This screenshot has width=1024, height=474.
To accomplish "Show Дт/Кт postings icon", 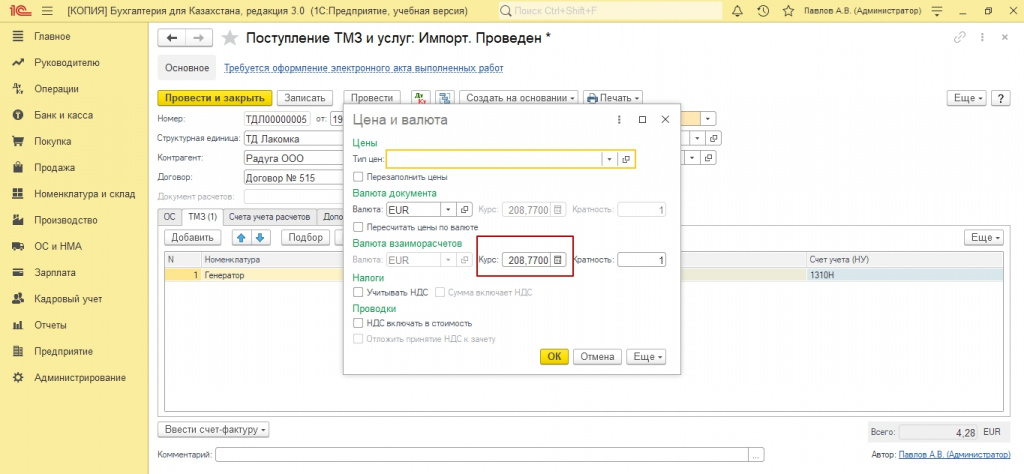I will click(x=421, y=98).
